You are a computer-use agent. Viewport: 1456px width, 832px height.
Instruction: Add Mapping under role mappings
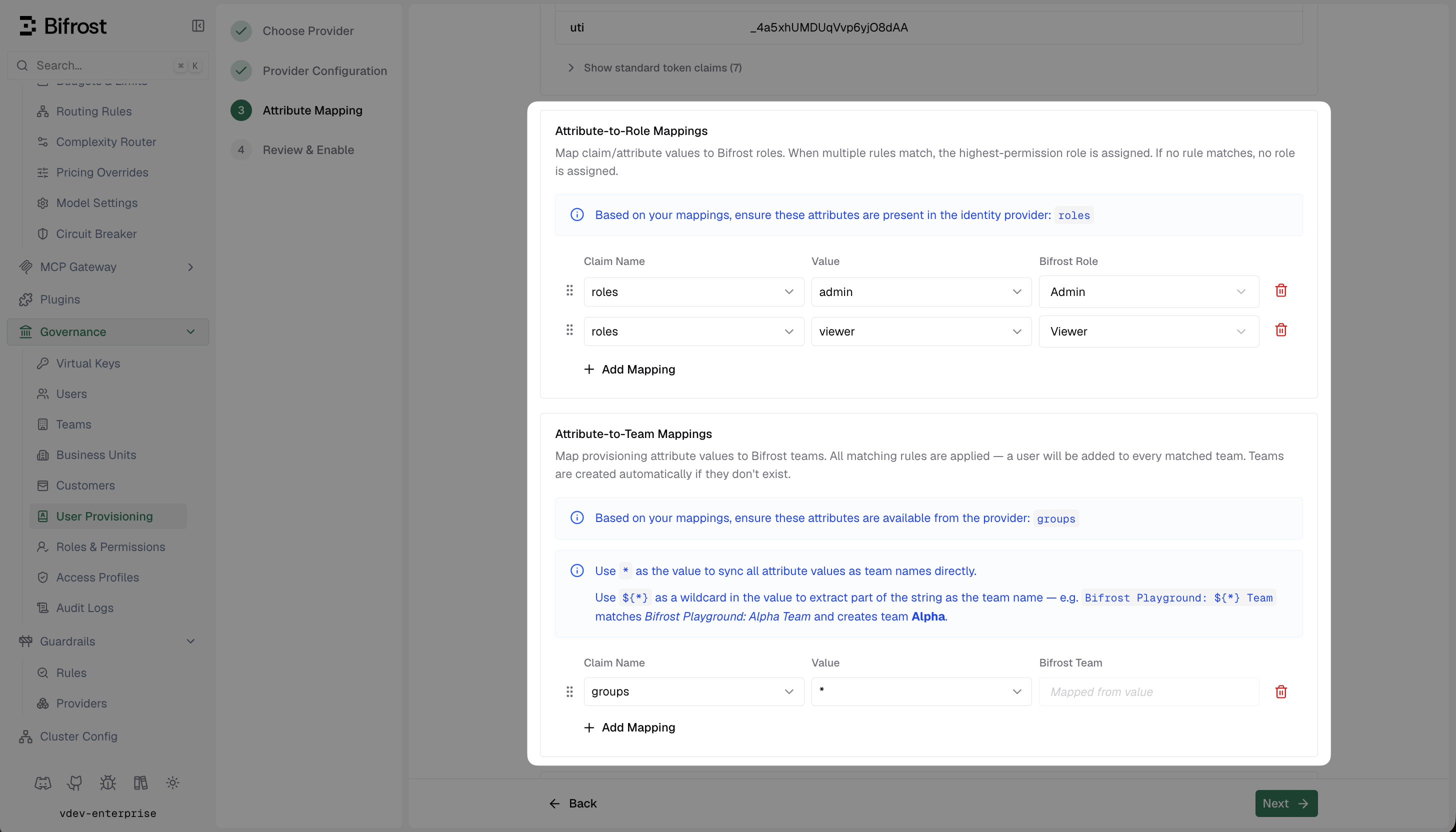pyautogui.click(x=629, y=369)
